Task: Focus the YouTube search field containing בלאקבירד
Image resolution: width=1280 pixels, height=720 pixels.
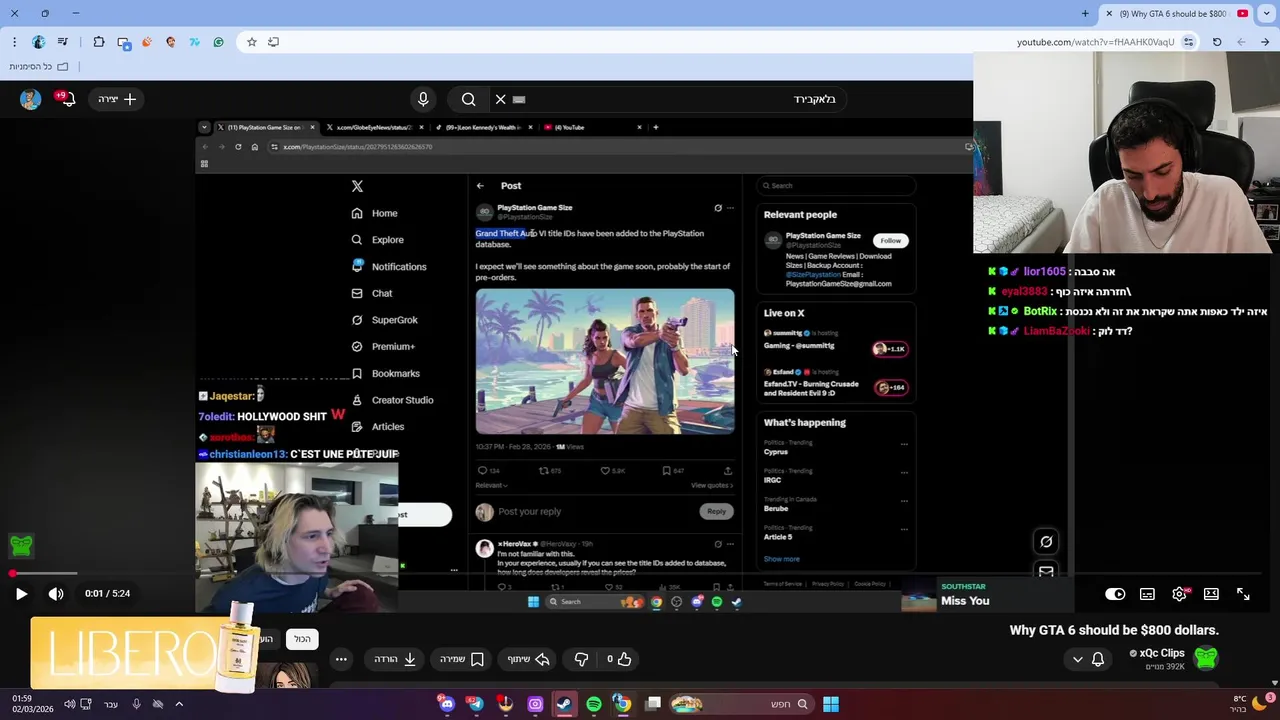Action: 668,99
